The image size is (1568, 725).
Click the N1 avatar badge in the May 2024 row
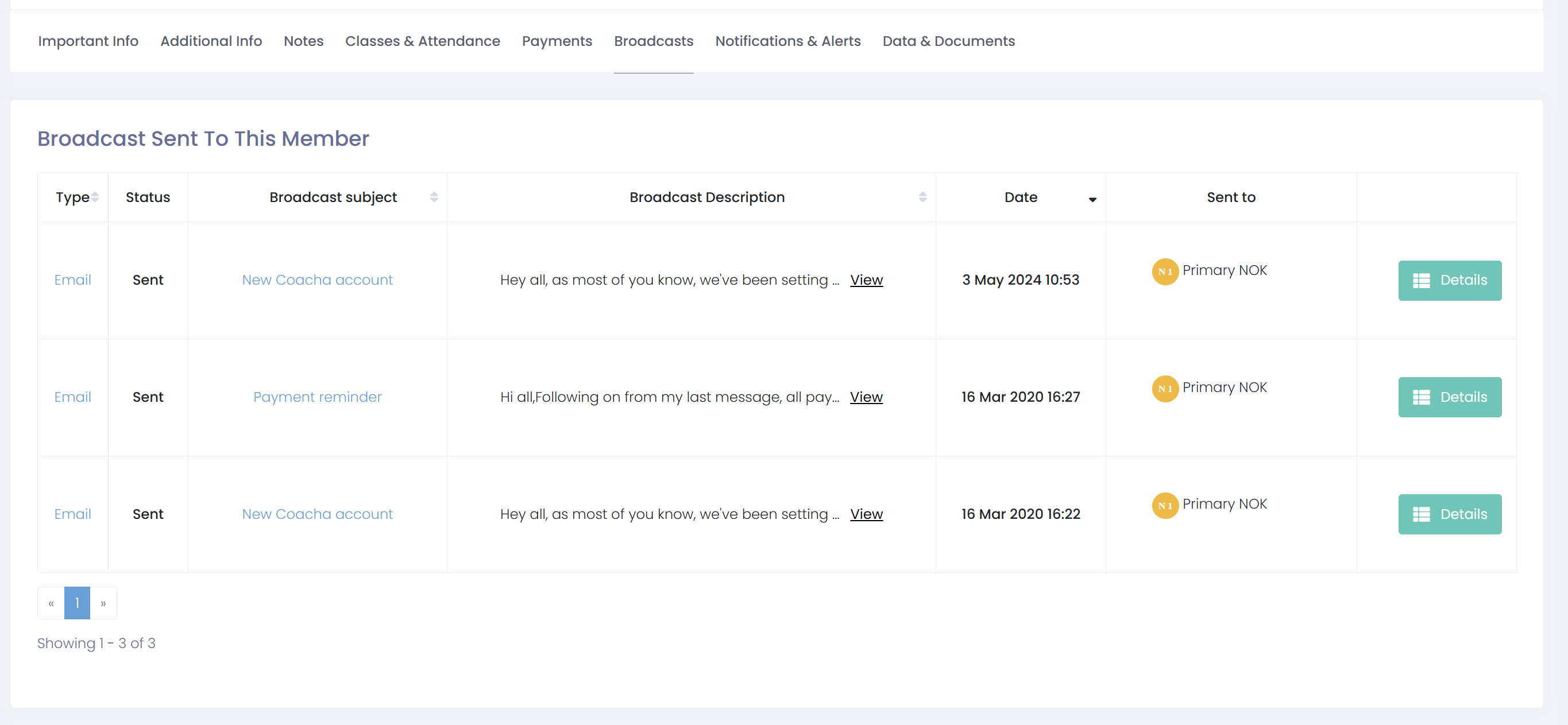[x=1164, y=272]
